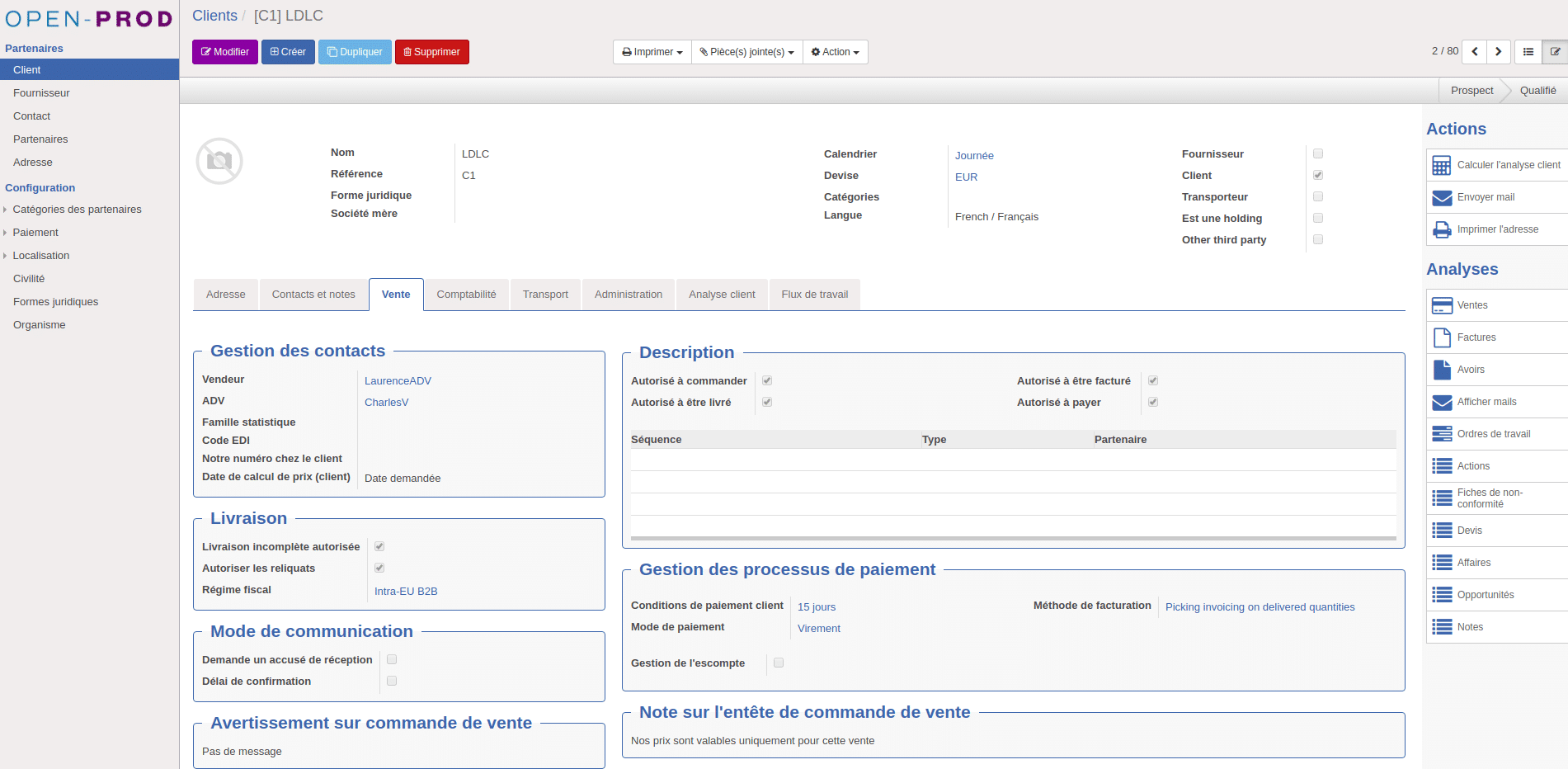
Task: Open the Analyse client tab
Action: click(x=721, y=295)
